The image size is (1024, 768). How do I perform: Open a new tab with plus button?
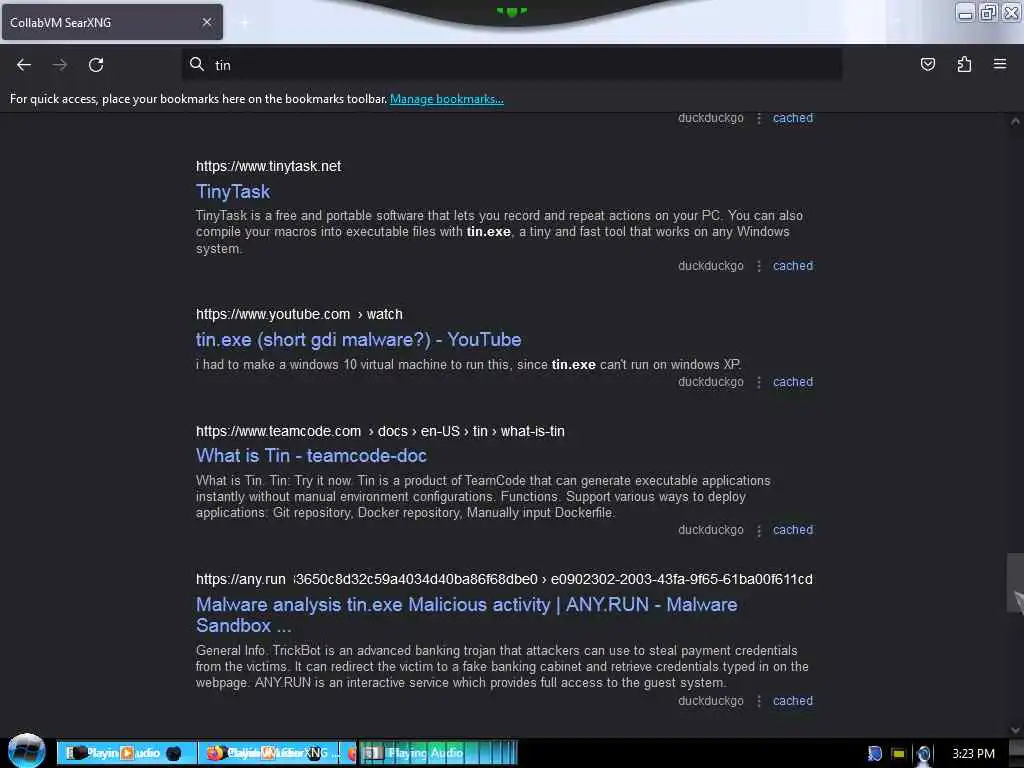[x=244, y=22]
